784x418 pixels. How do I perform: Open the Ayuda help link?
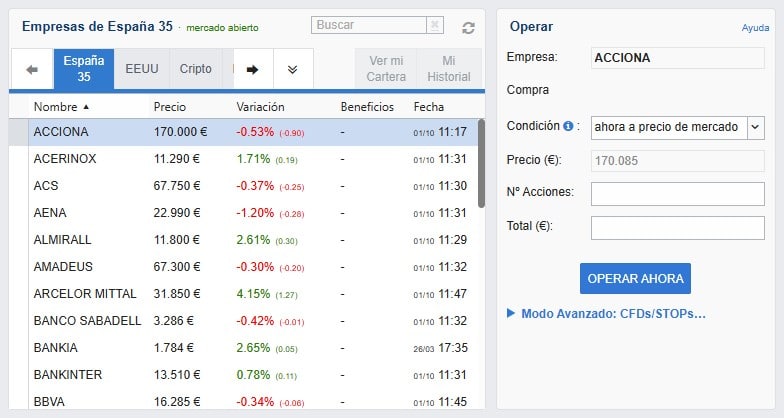[x=755, y=28]
